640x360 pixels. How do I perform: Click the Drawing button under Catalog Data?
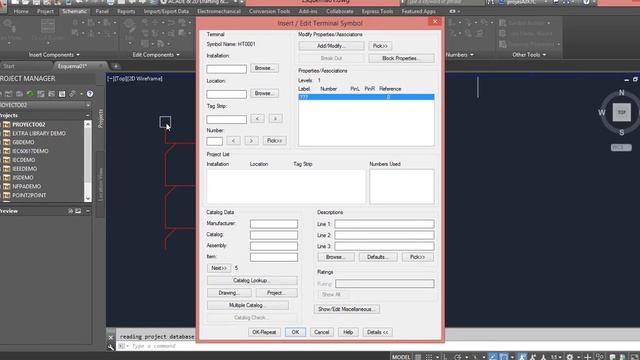(x=229, y=293)
